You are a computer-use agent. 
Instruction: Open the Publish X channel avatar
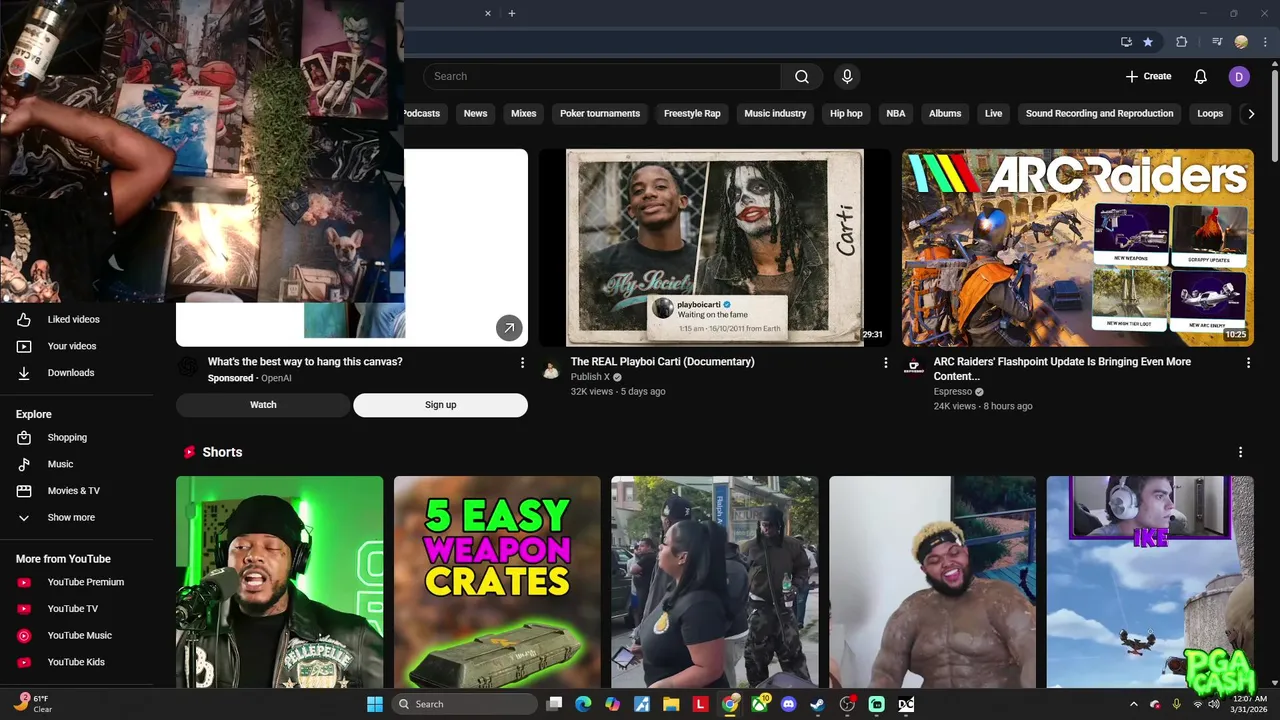point(551,370)
